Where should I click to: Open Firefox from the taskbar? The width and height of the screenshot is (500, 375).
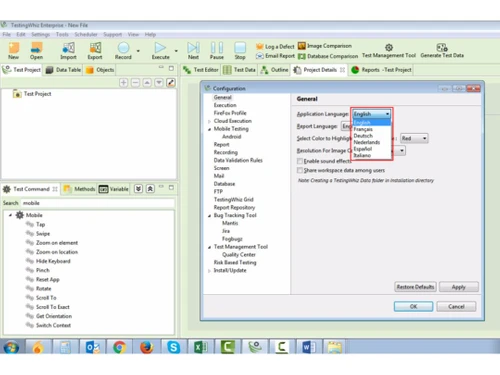(x=146, y=347)
